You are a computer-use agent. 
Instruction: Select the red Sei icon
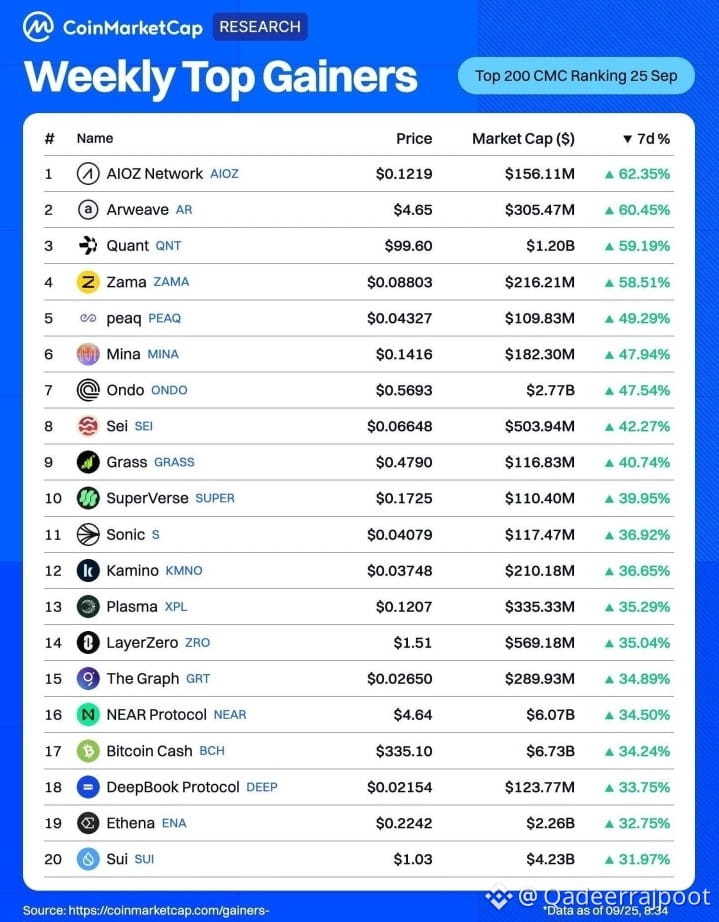tap(88, 426)
